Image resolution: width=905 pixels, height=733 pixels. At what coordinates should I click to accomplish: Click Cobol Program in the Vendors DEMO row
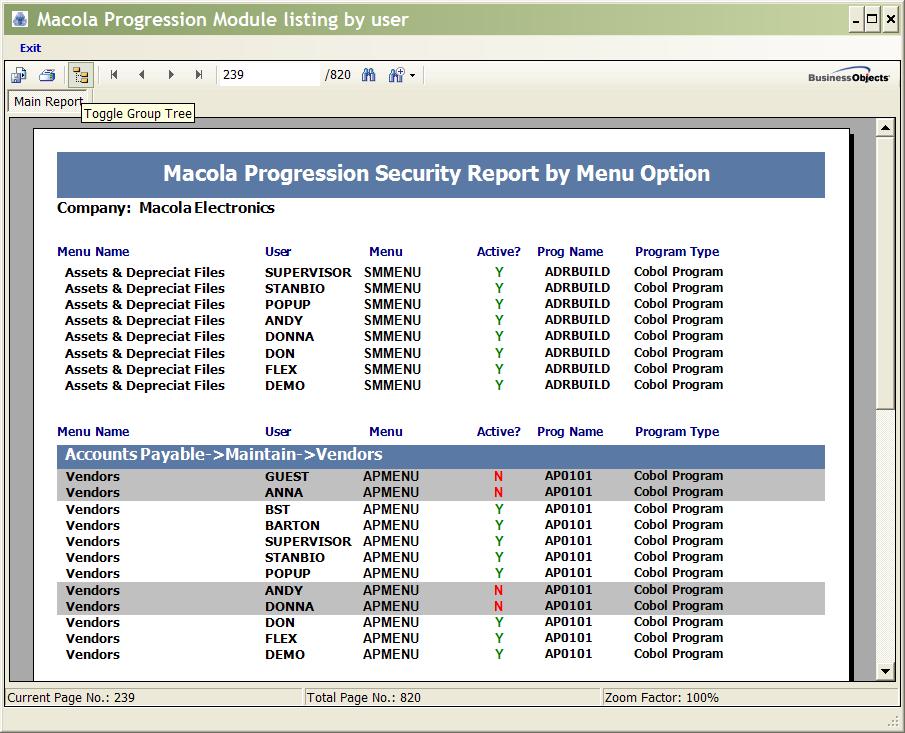678,654
